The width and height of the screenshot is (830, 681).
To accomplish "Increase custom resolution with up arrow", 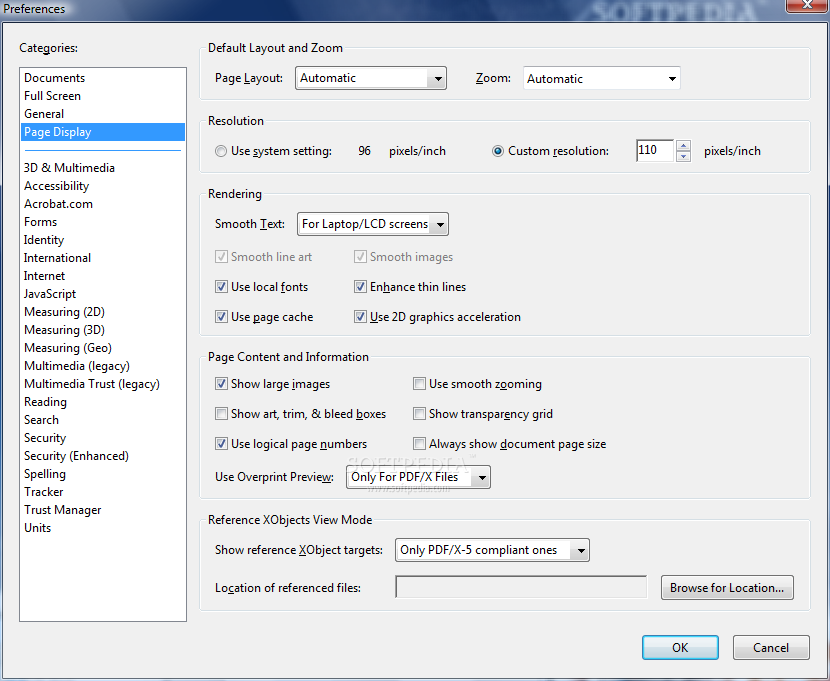I will [x=683, y=146].
